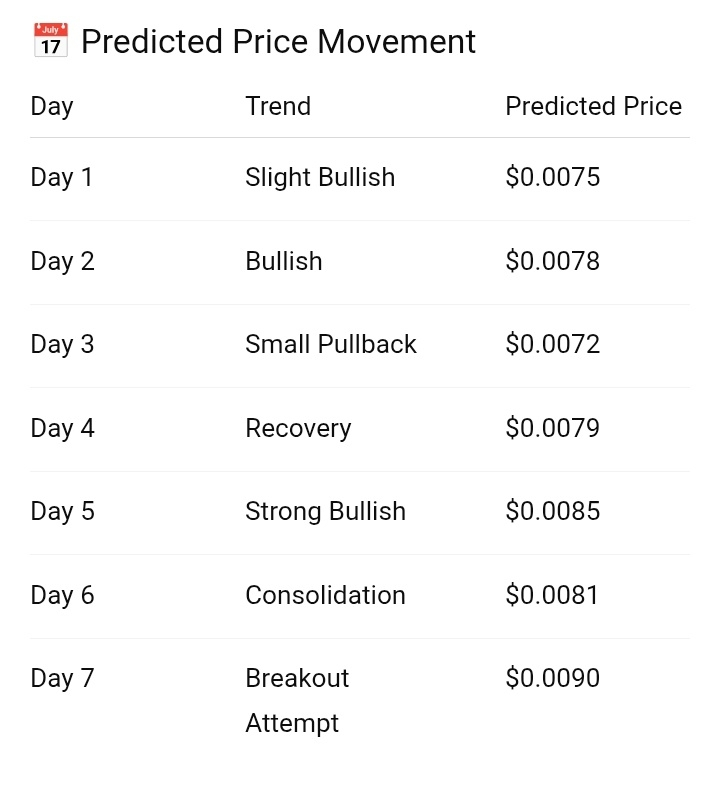Screen dimensions: 720x794
Task: Click the Predicted Price Movement heading
Action: point(278,42)
